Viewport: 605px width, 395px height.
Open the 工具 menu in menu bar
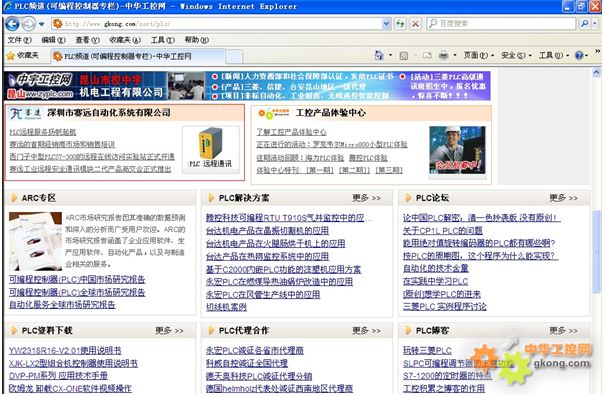tap(162, 40)
